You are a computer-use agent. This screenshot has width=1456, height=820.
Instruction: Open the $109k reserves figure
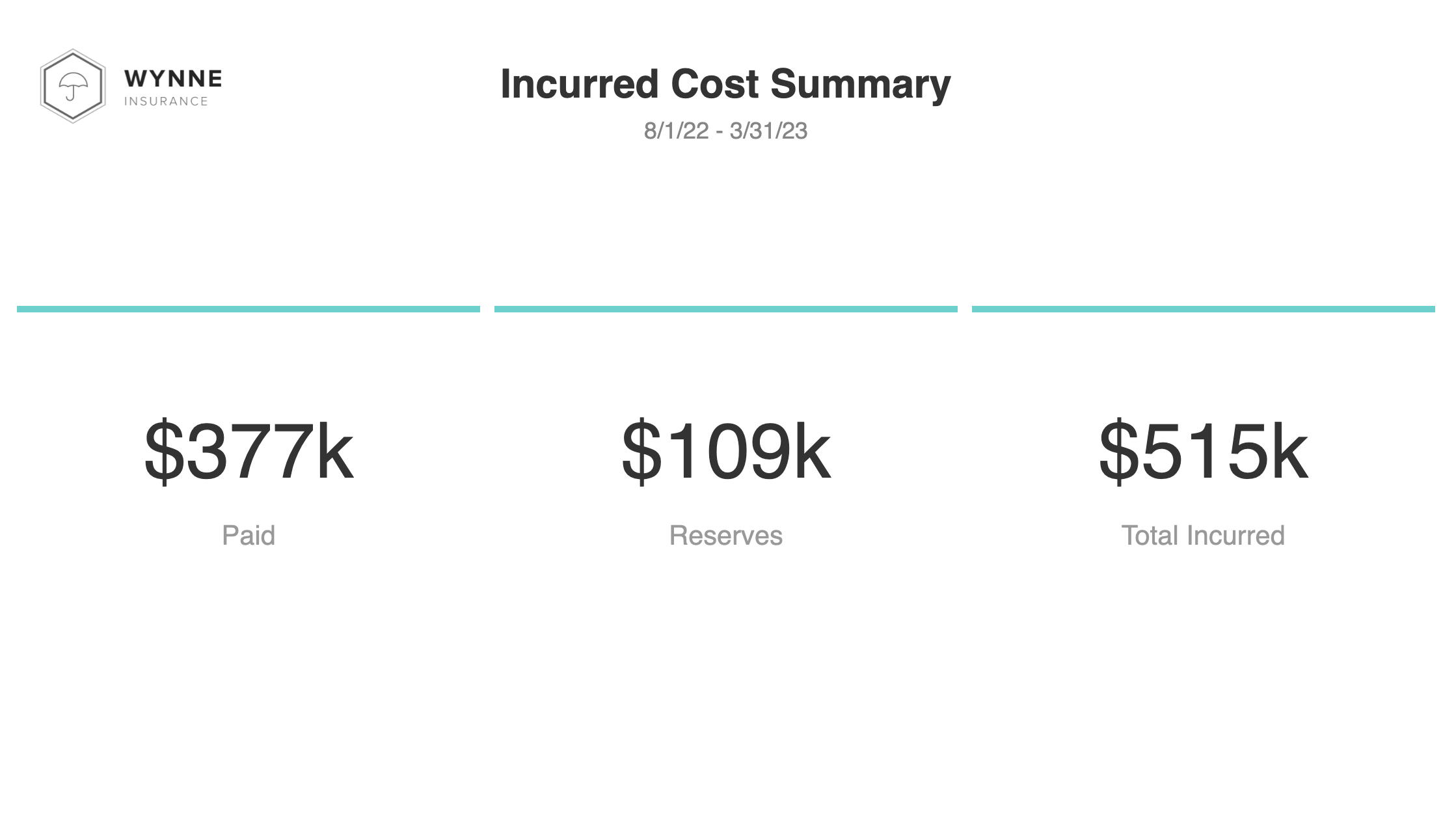[725, 450]
